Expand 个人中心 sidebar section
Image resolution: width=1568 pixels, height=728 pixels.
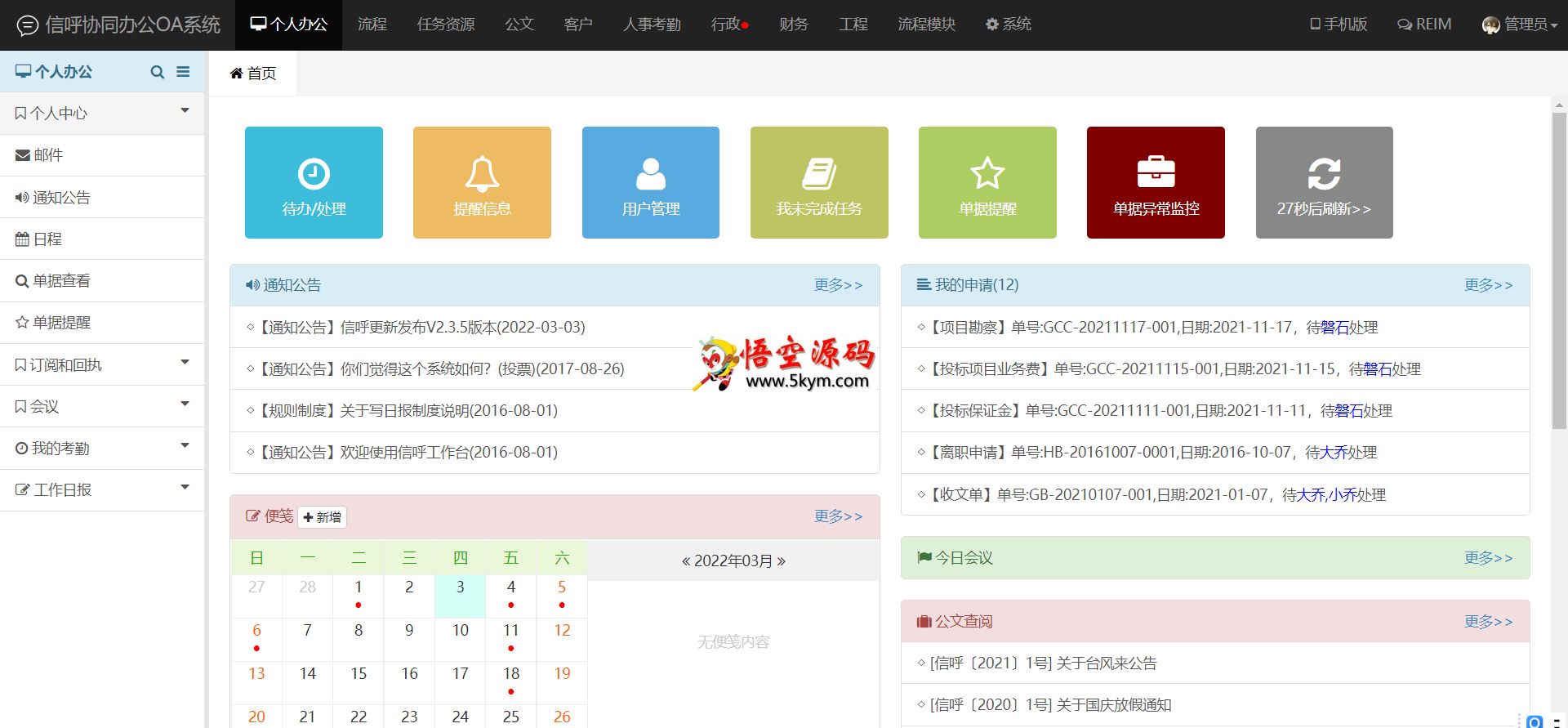click(102, 113)
